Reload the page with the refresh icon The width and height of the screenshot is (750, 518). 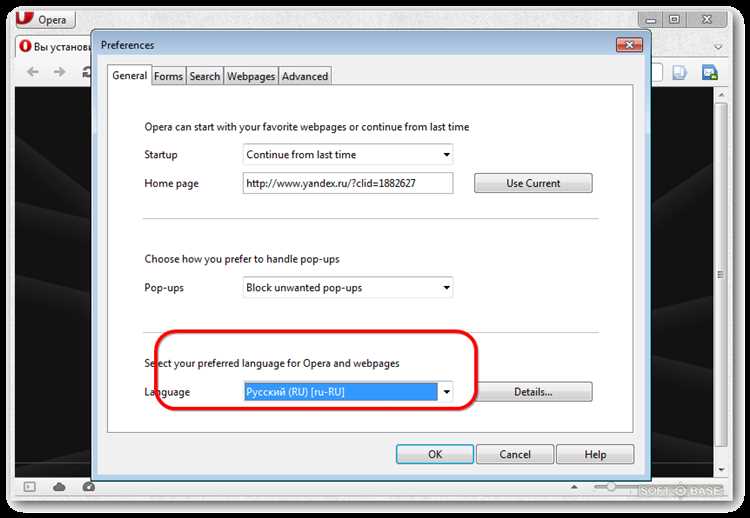tap(86, 72)
